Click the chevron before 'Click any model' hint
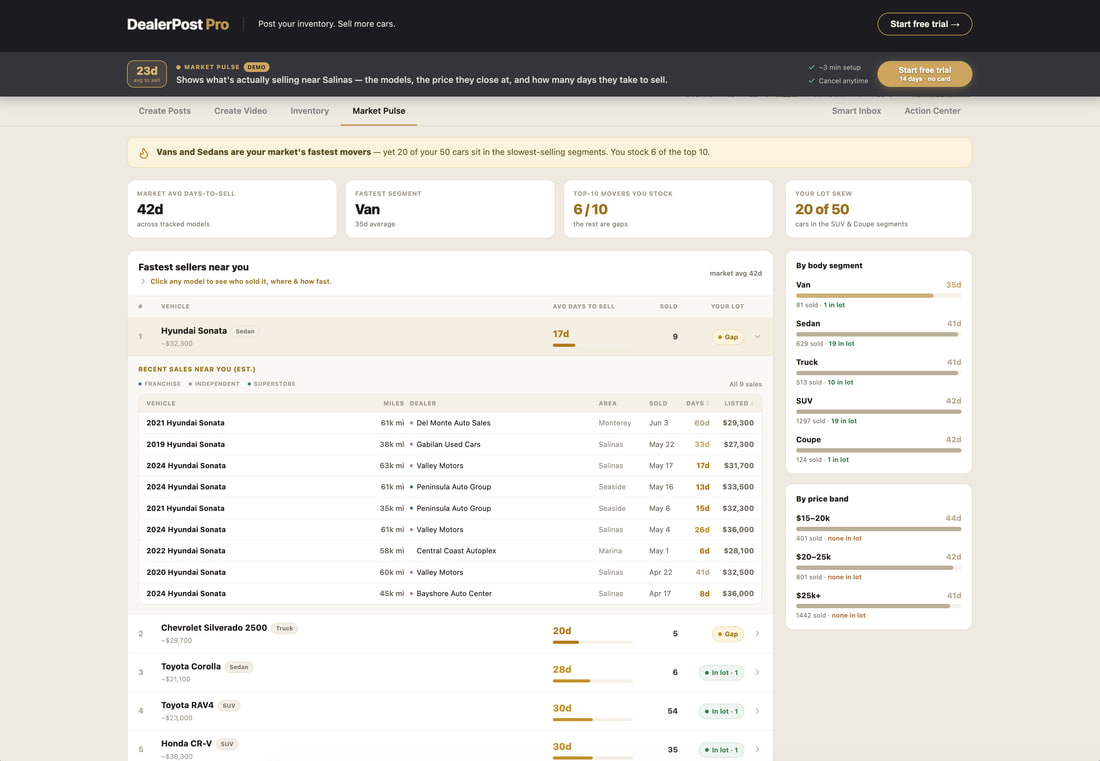The image size is (1100, 761). [x=143, y=282]
